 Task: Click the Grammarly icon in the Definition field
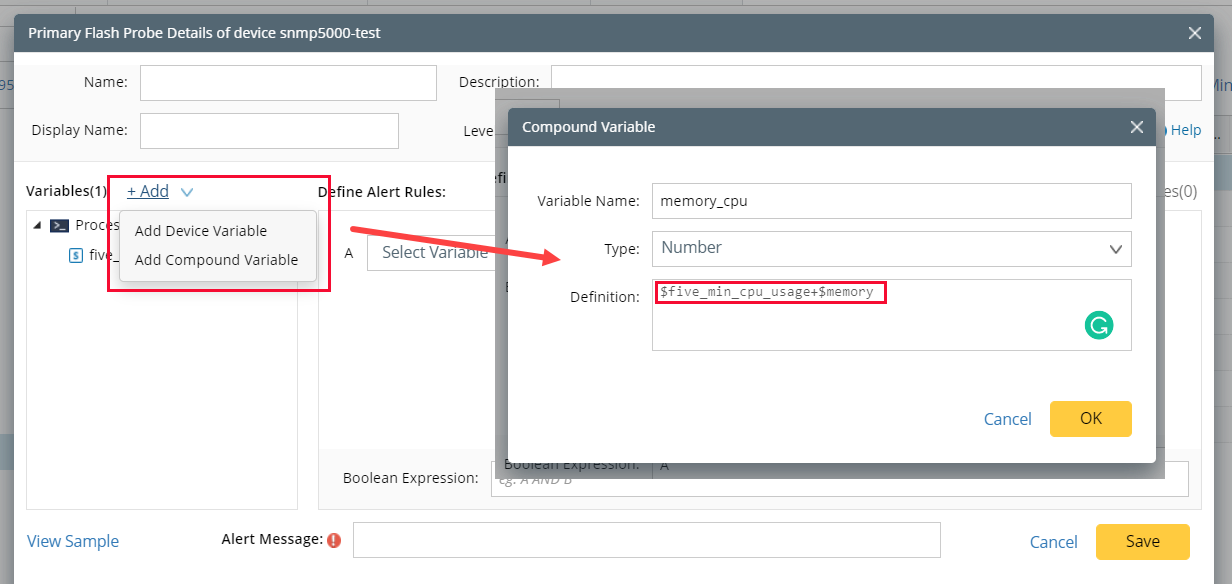pyautogui.click(x=1099, y=325)
